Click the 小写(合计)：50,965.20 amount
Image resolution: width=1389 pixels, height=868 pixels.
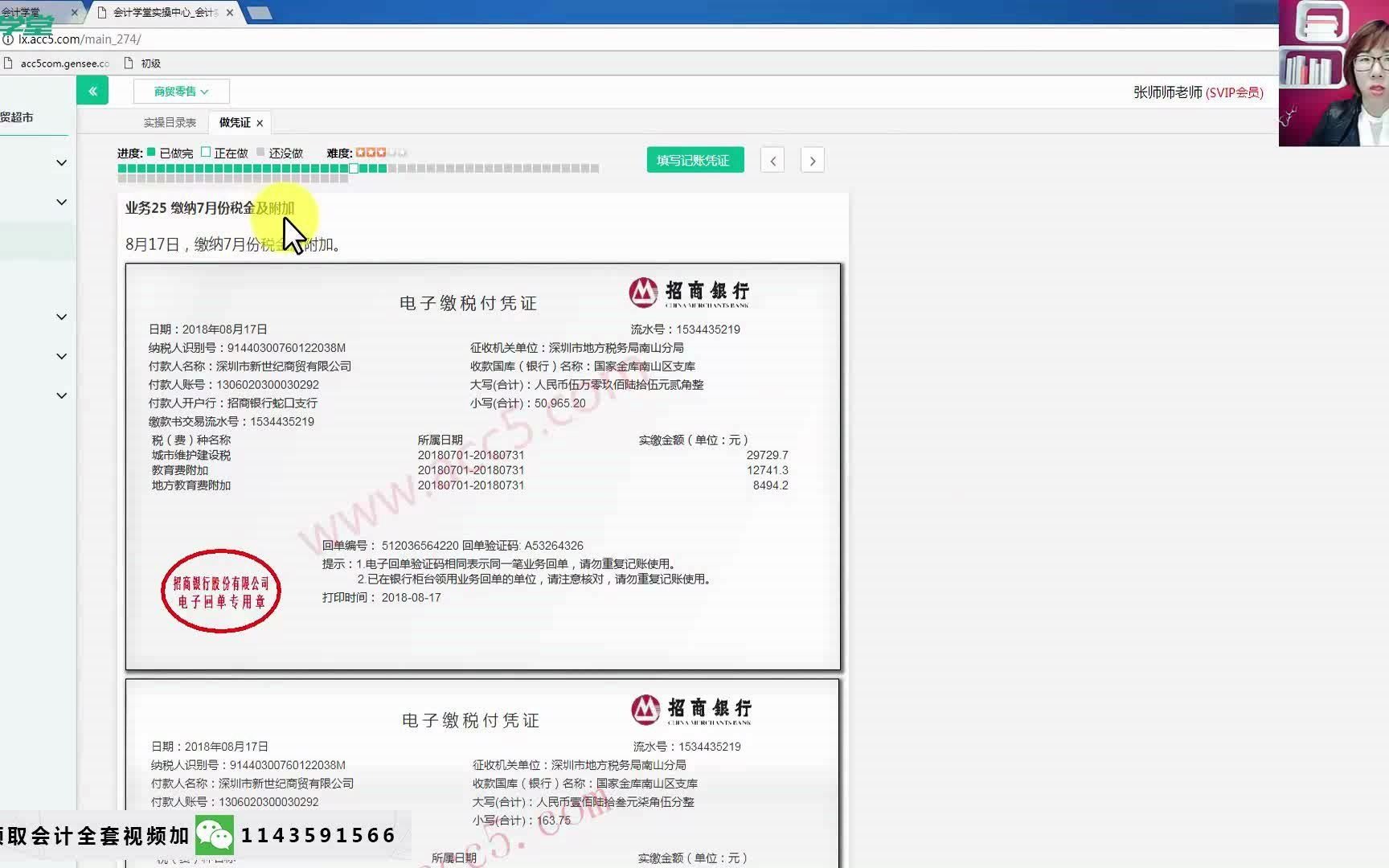coord(528,403)
